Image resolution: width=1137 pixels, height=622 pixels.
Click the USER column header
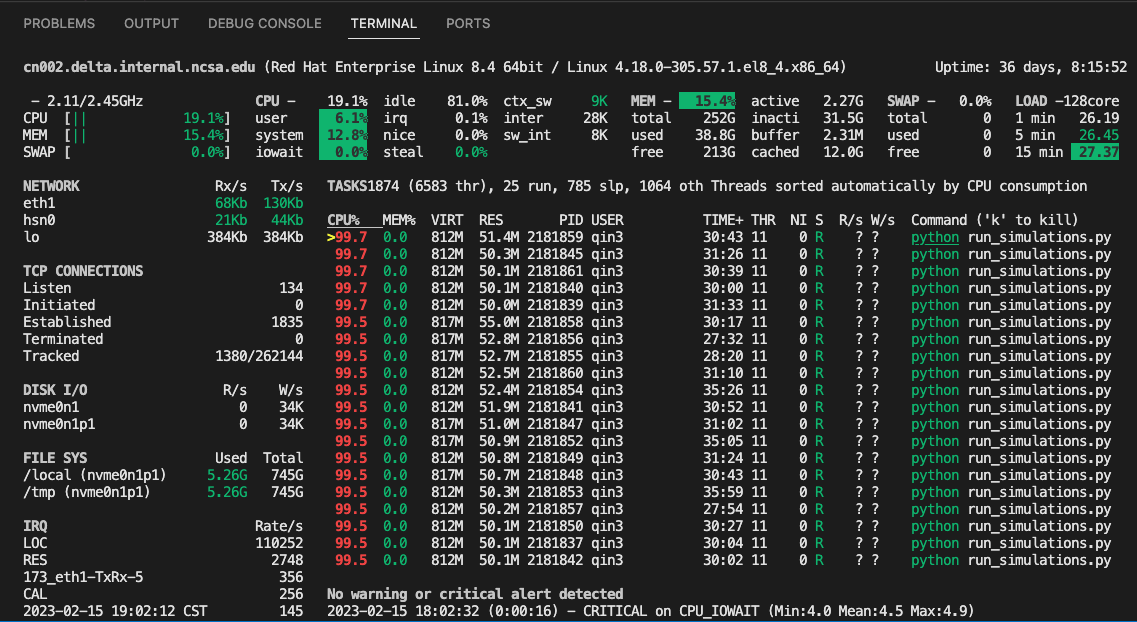(x=607, y=219)
